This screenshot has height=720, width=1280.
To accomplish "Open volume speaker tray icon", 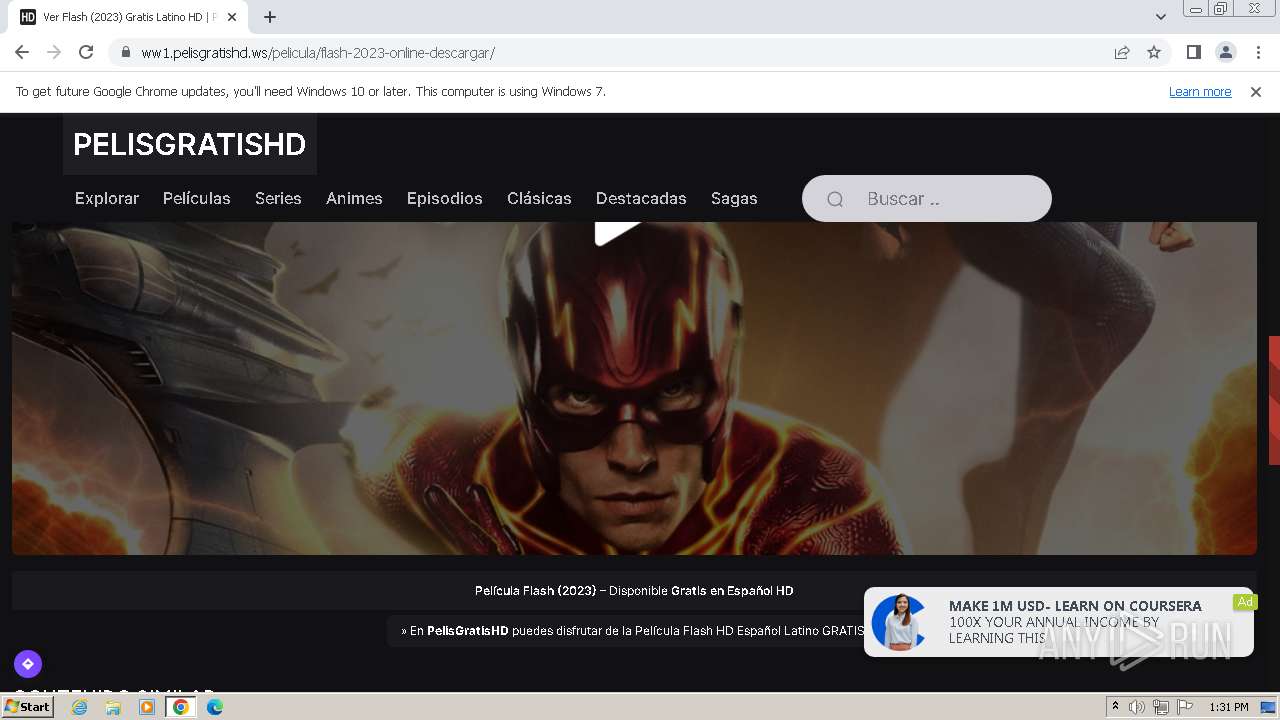I will (x=1137, y=707).
